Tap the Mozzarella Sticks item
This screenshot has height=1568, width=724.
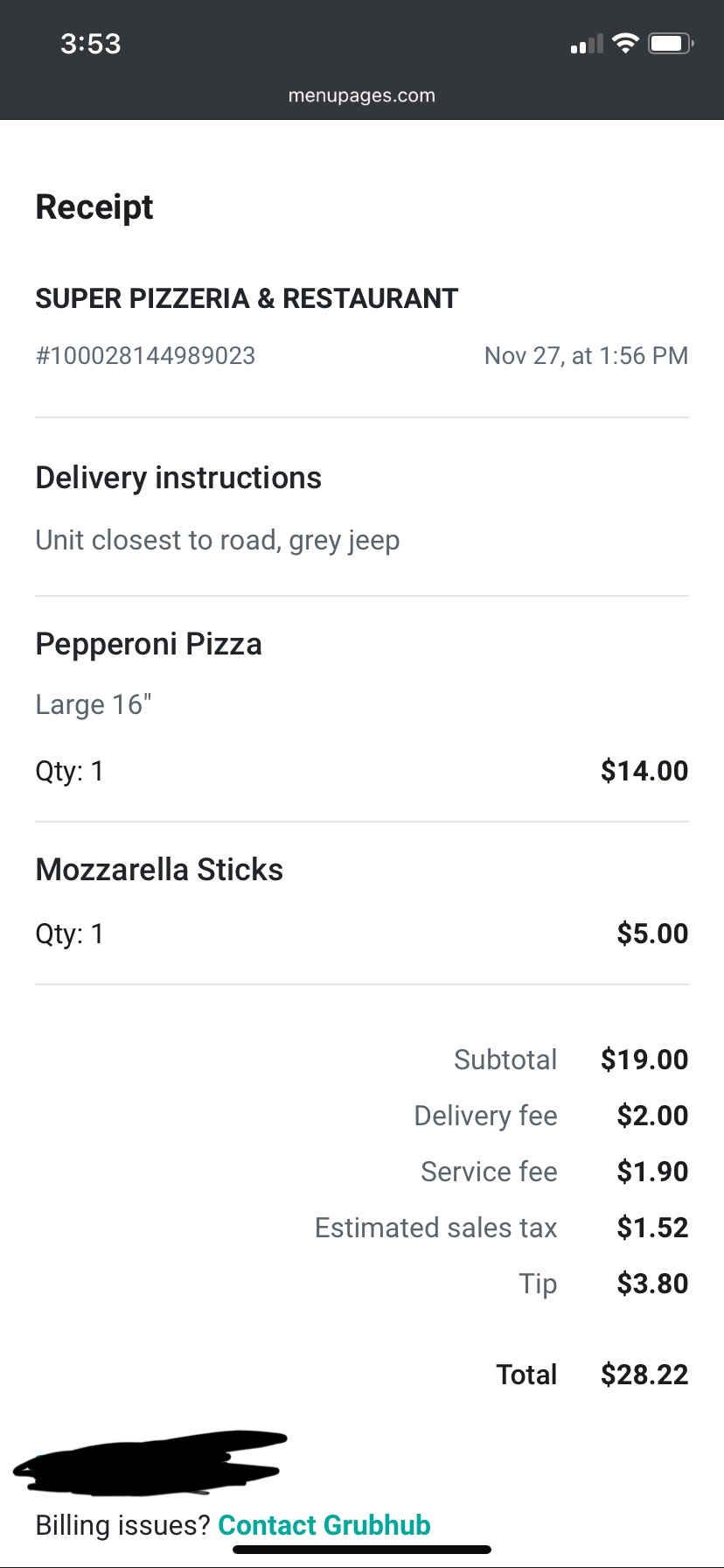159,870
